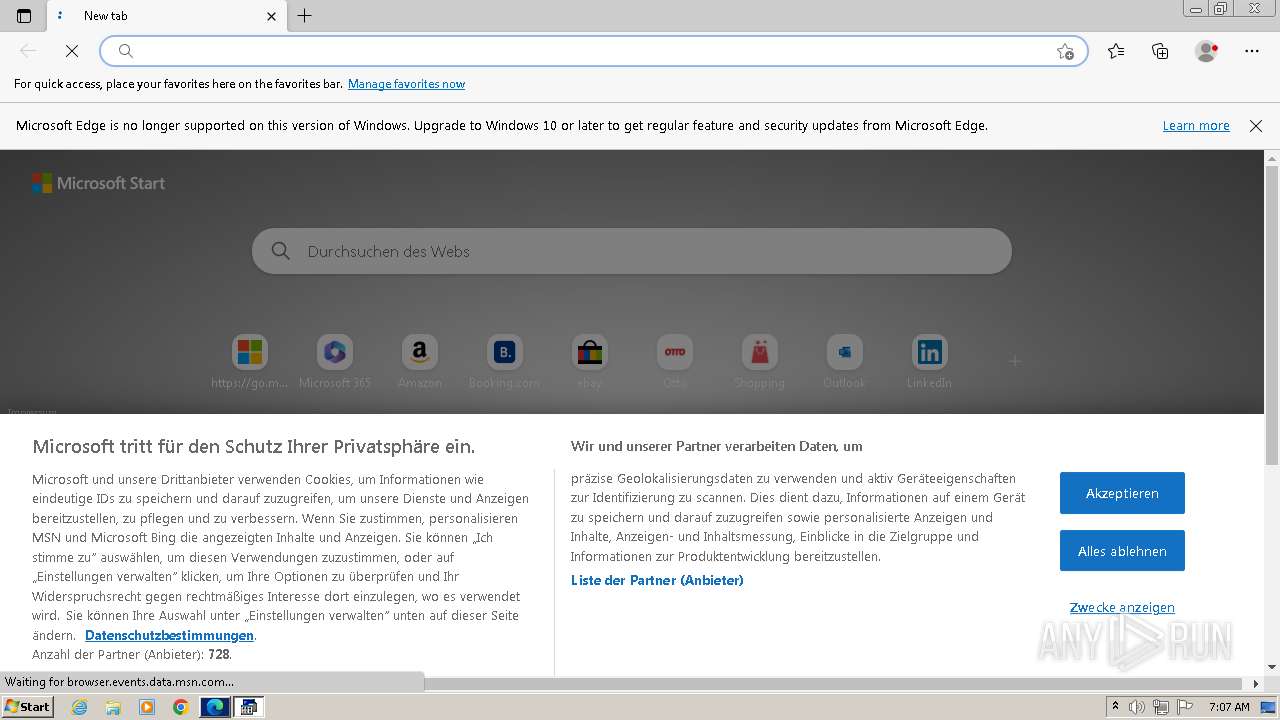Add this page to favorites star
This screenshot has width=1280, height=720.
pyautogui.click(x=1065, y=51)
